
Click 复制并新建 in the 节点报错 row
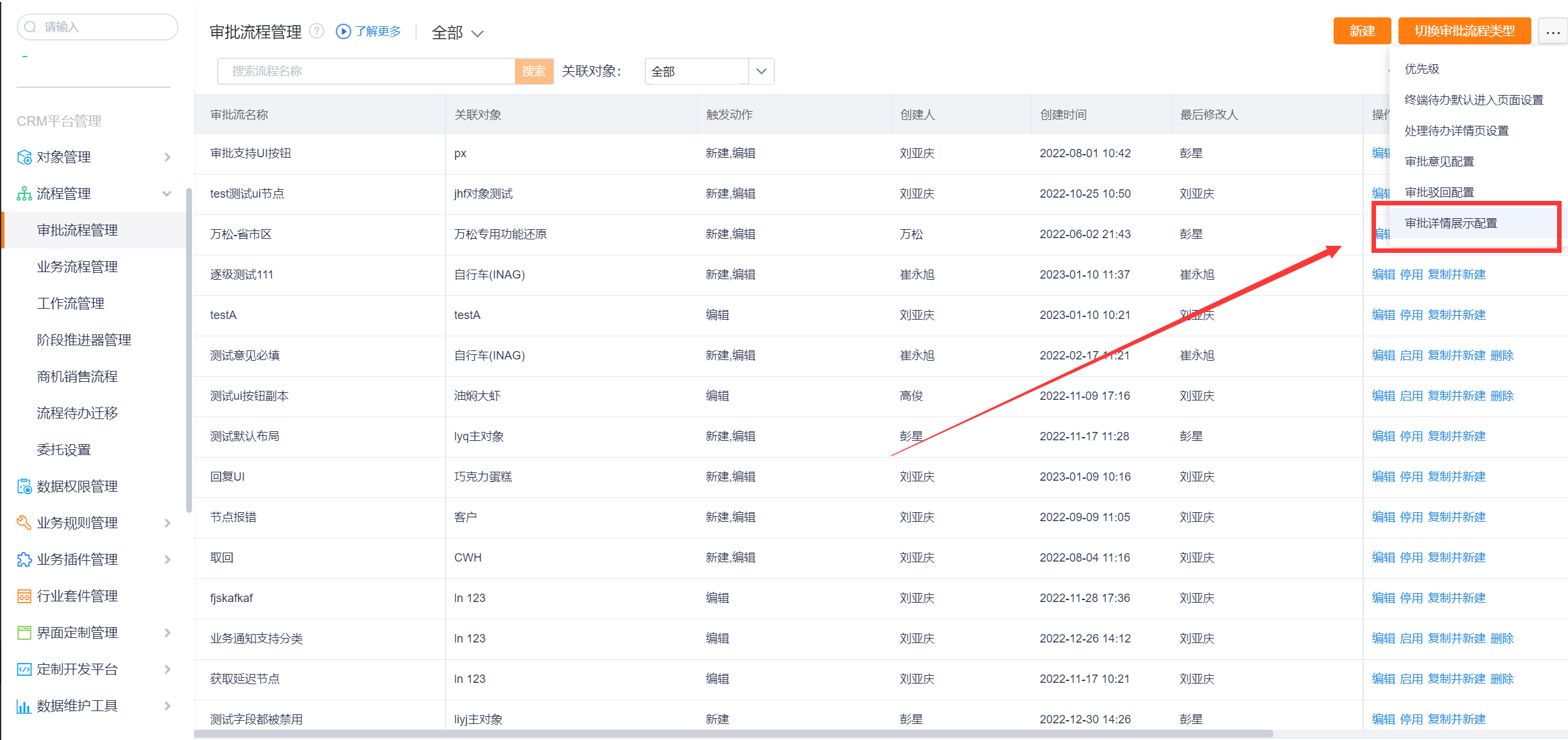tap(1456, 517)
